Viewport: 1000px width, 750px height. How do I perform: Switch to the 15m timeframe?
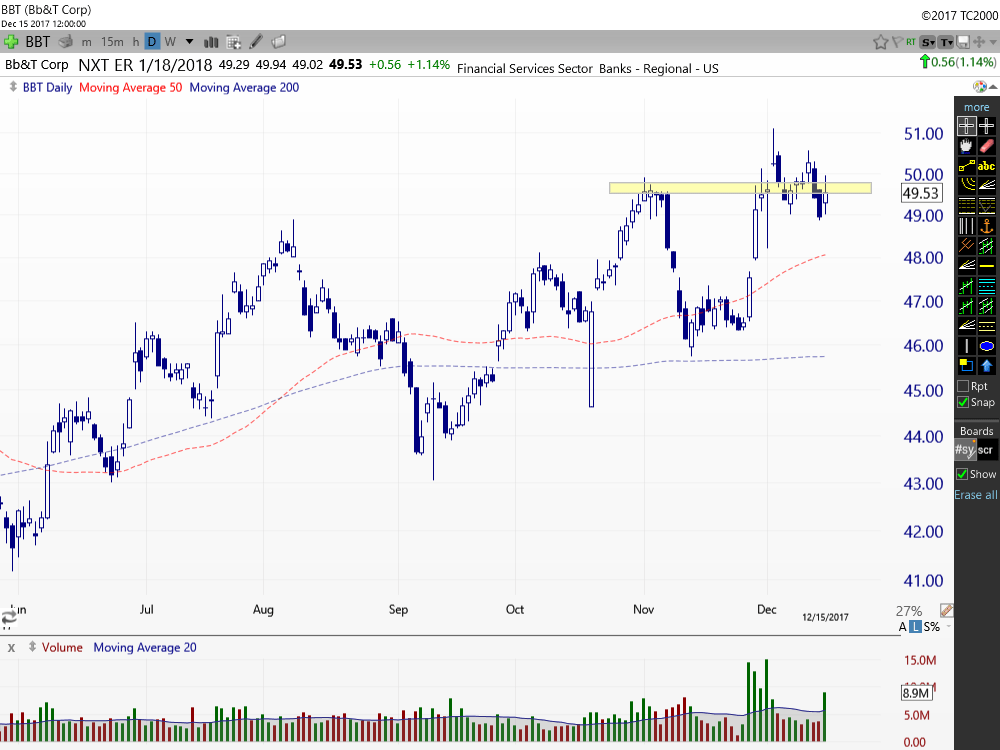click(x=112, y=42)
